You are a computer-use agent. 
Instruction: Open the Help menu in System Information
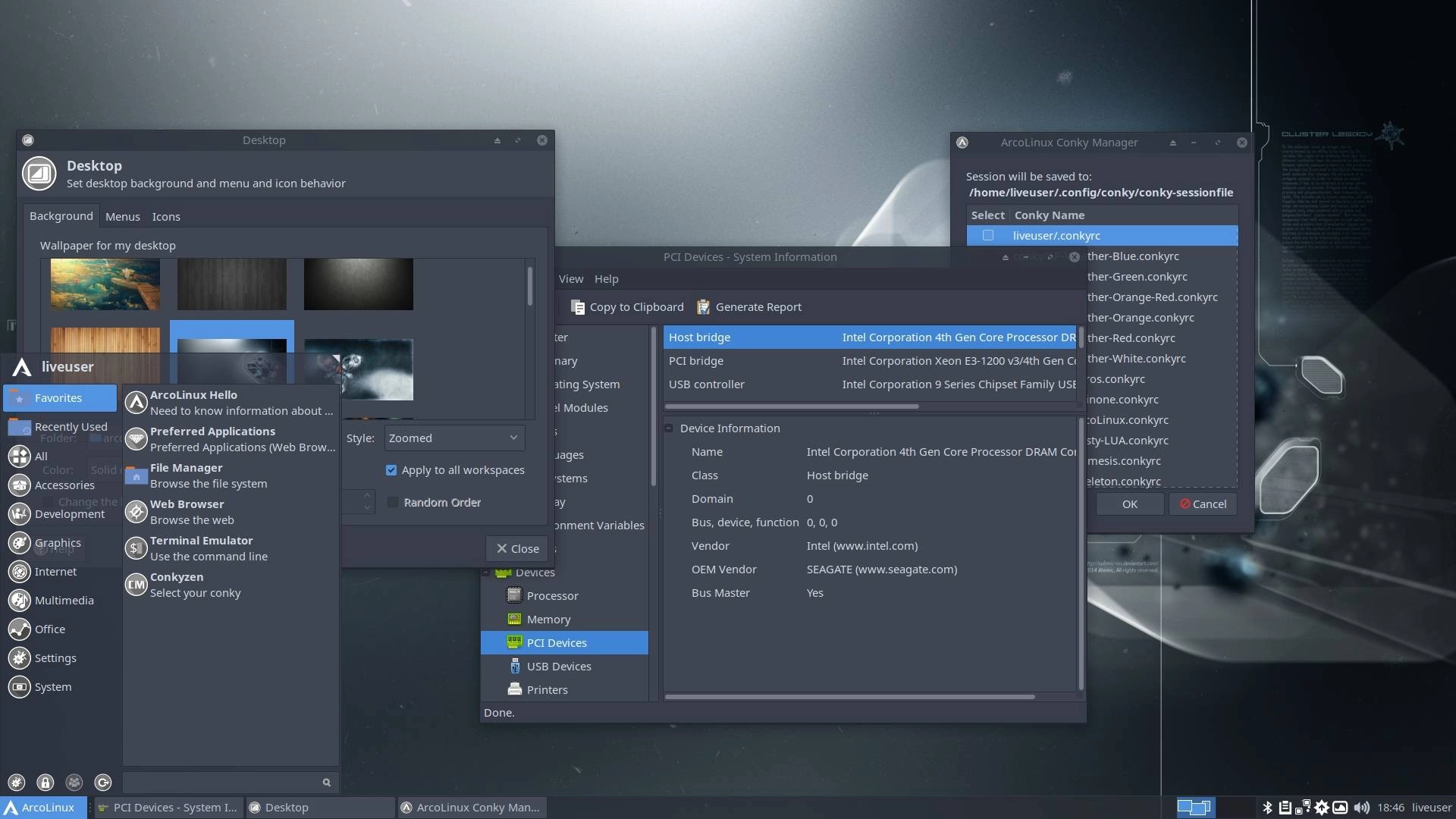[606, 279]
